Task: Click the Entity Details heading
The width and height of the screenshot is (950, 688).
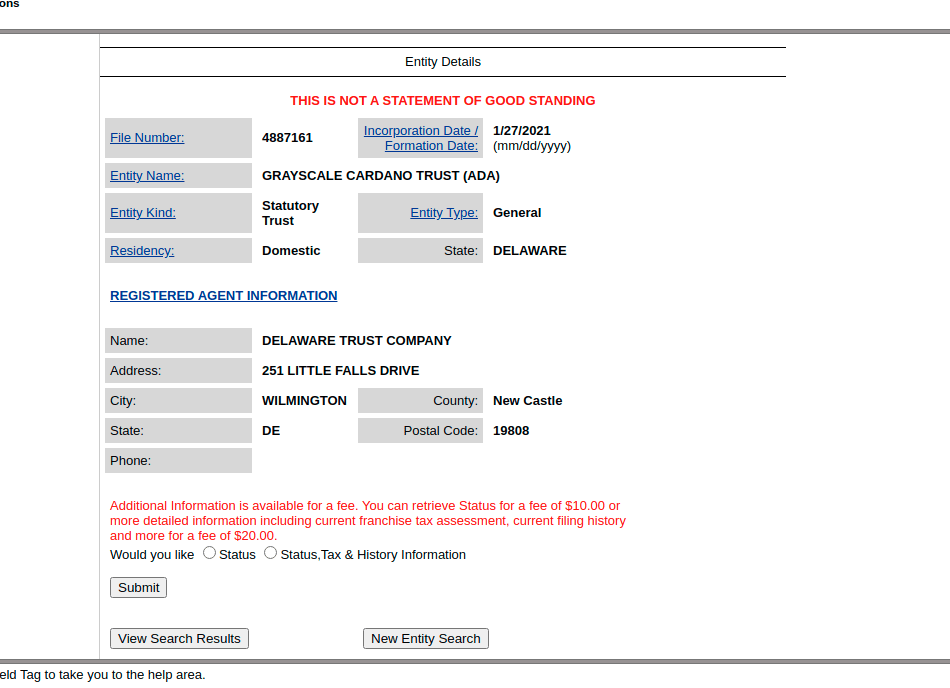Action: pyautogui.click(x=443, y=62)
